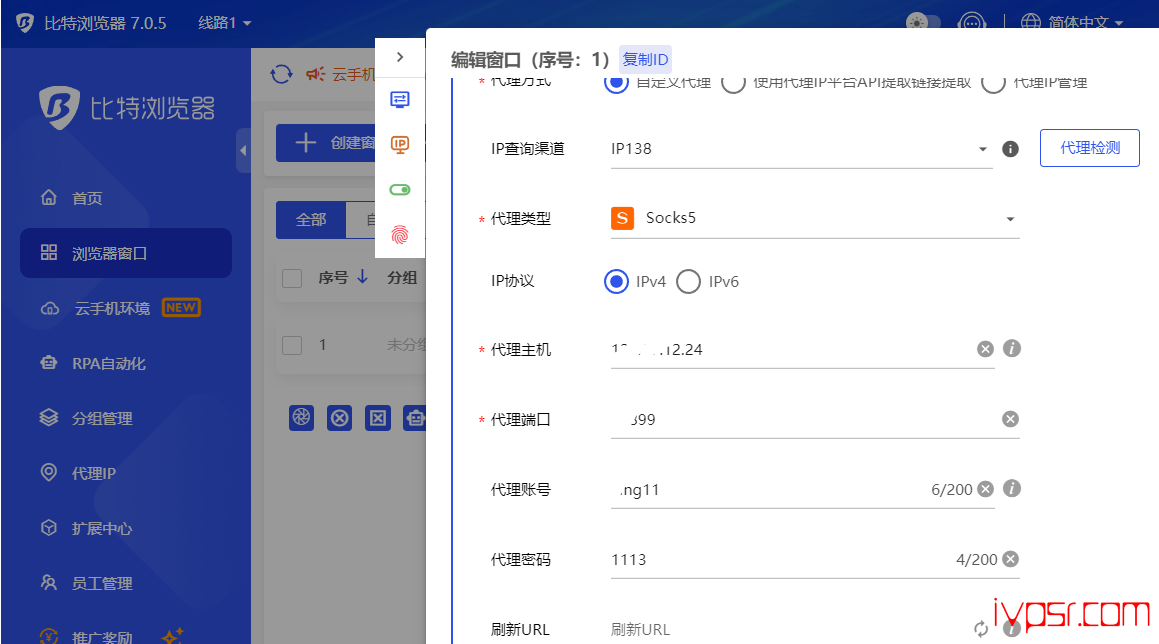Select the API提取链接提取 proxy radio option
This screenshot has height=644, width=1159.
click(x=733, y=82)
